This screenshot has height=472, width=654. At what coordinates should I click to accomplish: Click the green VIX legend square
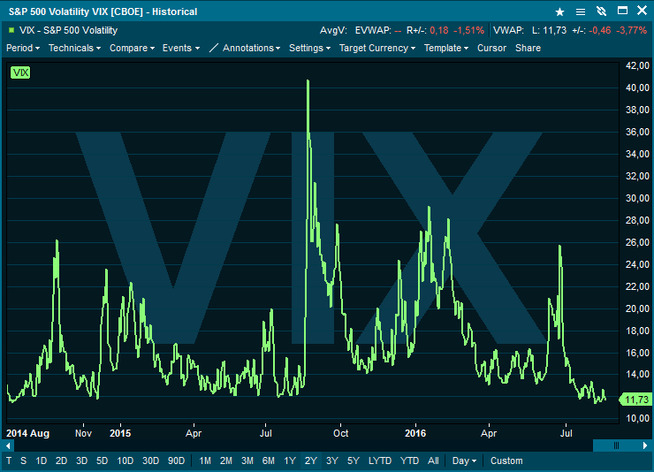click(11, 30)
